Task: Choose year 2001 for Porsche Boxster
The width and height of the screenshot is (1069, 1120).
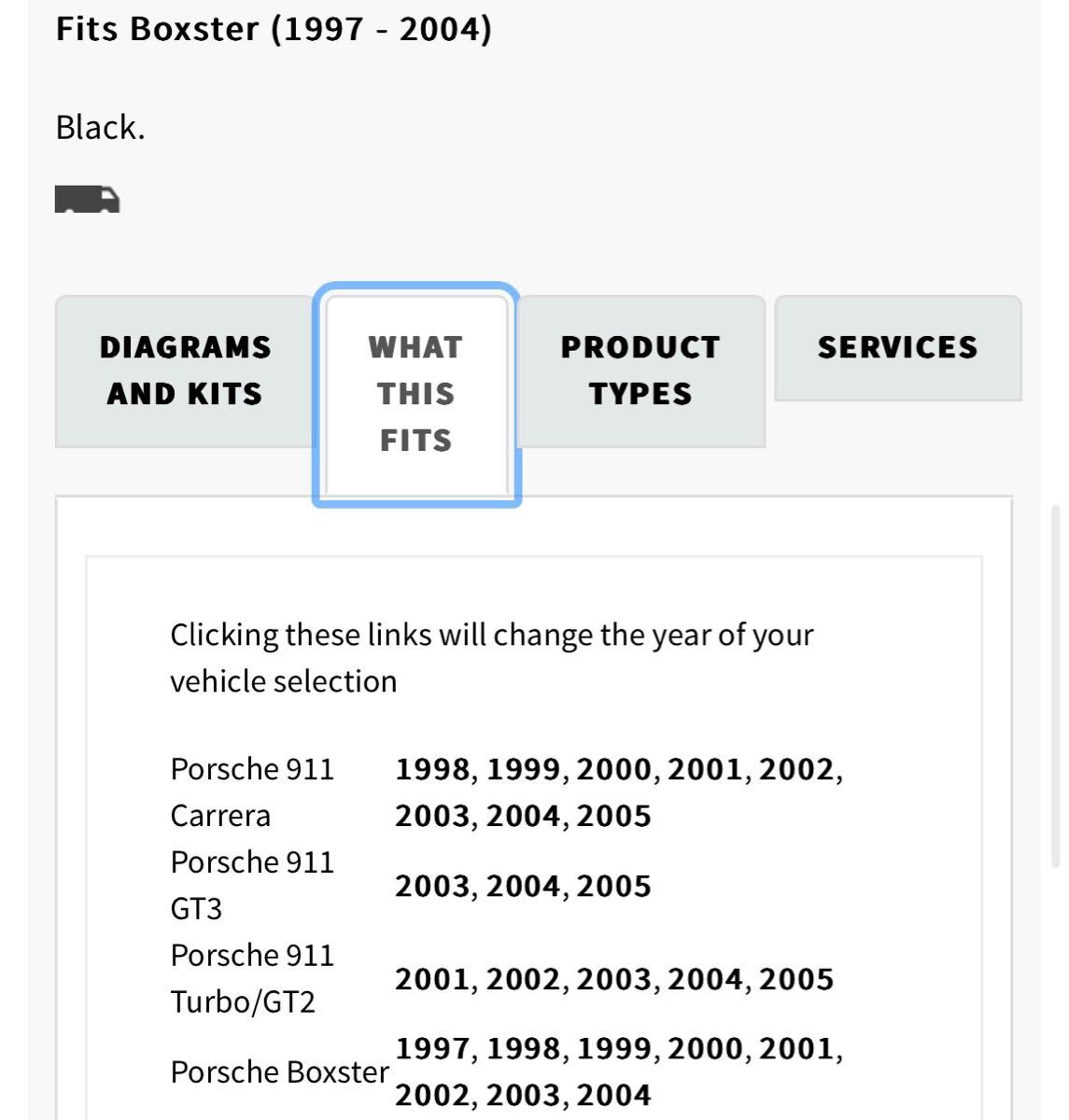Action: [795, 1049]
